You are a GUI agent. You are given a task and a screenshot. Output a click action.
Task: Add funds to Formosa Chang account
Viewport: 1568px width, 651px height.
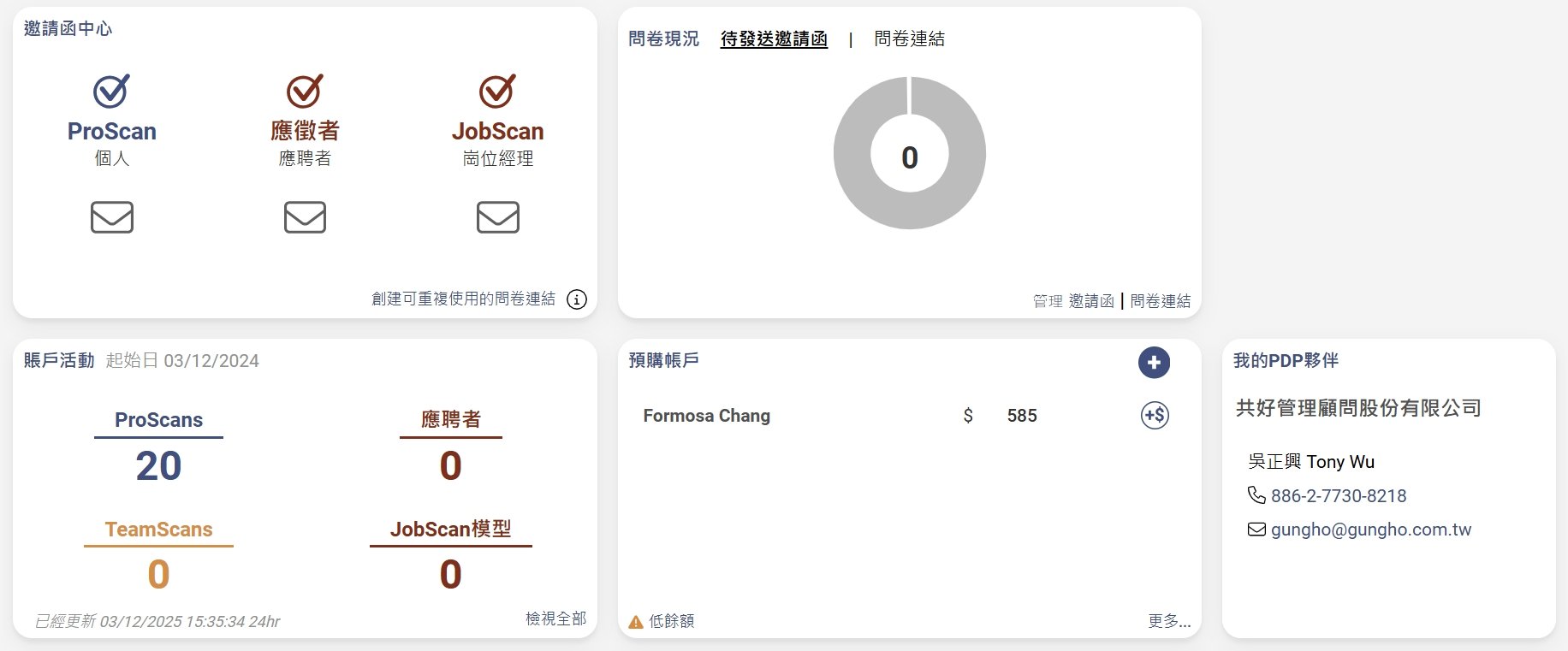[1155, 416]
